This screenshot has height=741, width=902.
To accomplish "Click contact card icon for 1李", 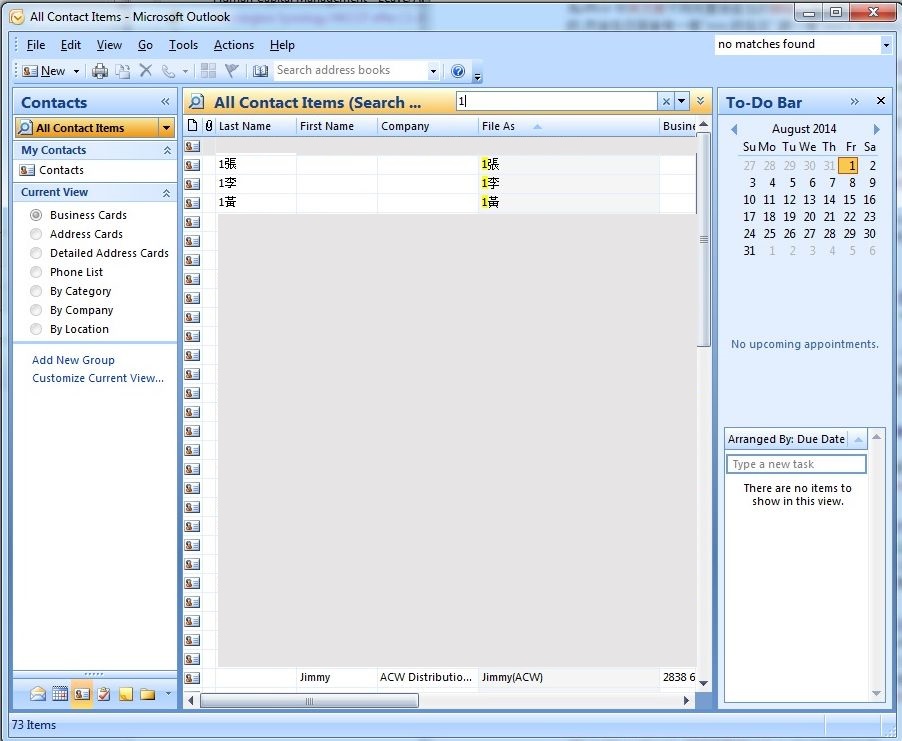I will [192, 184].
